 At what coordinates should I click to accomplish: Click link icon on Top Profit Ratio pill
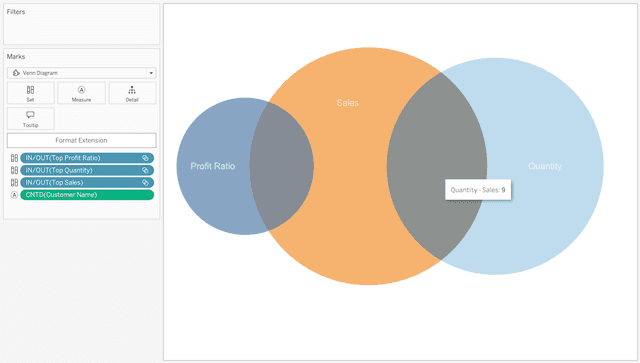[x=145, y=158]
